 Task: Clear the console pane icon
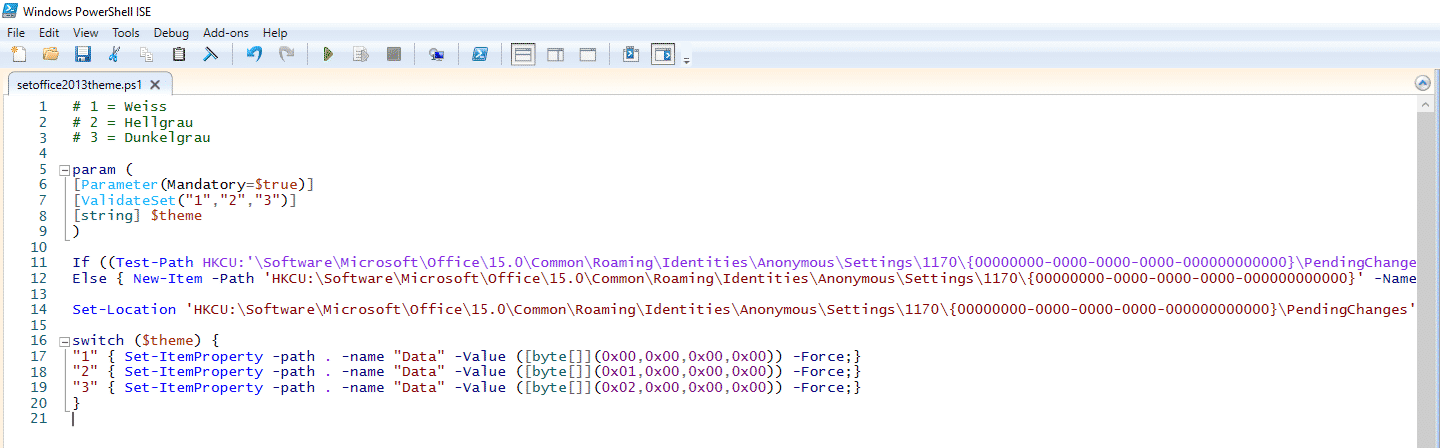coord(211,54)
